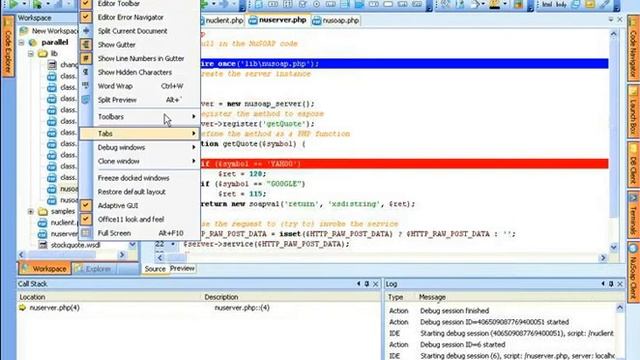
Task: Click the Call Stack panel arrow menu icon
Action: point(358,284)
